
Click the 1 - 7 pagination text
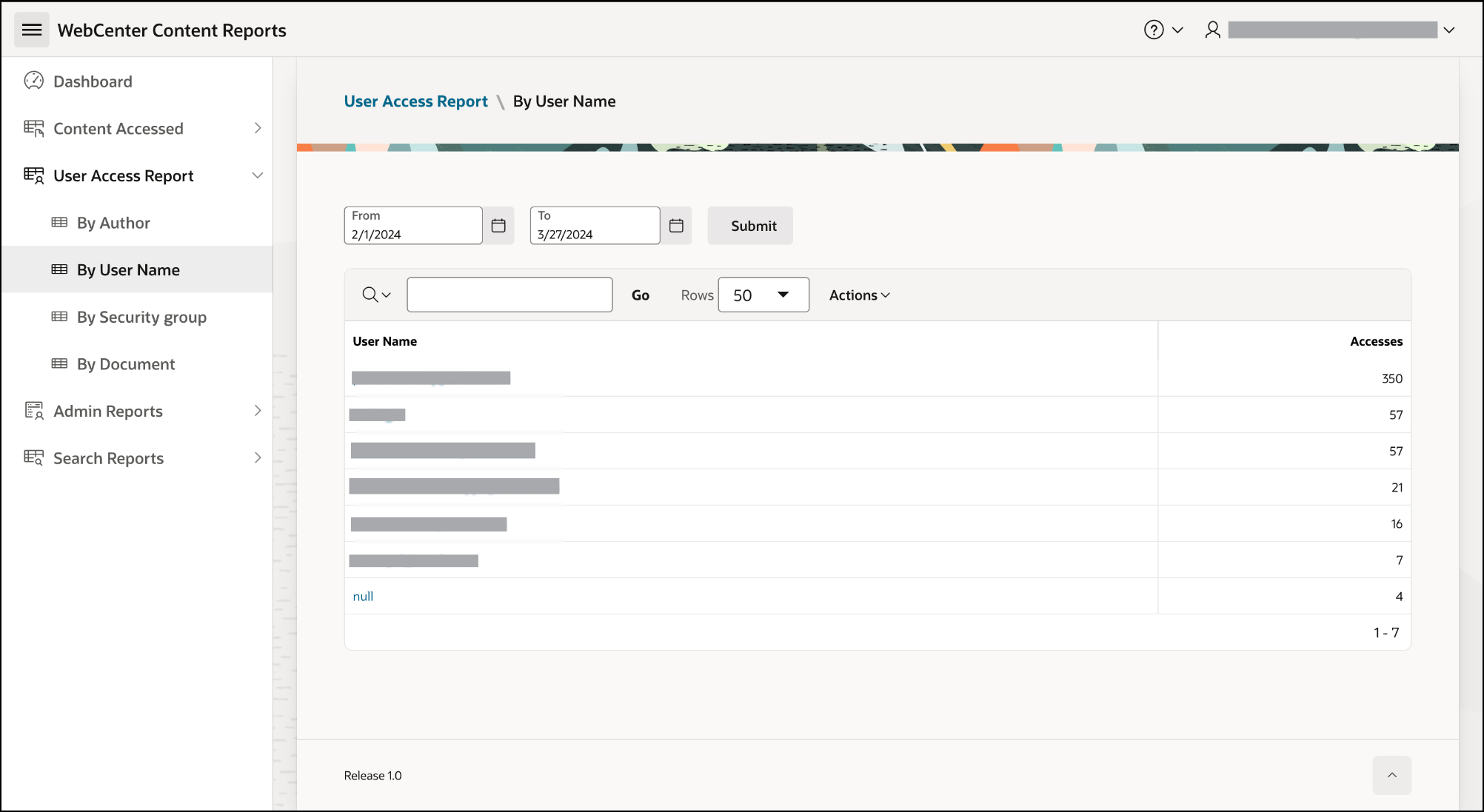point(1386,633)
